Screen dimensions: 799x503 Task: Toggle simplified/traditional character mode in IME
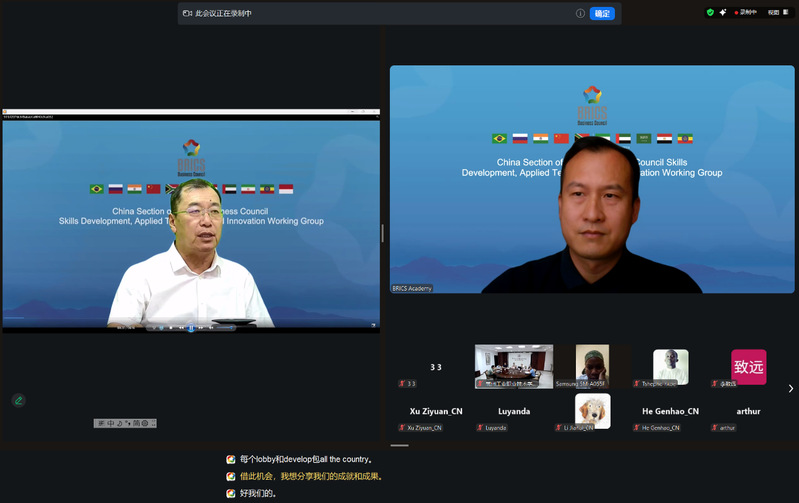coord(137,423)
